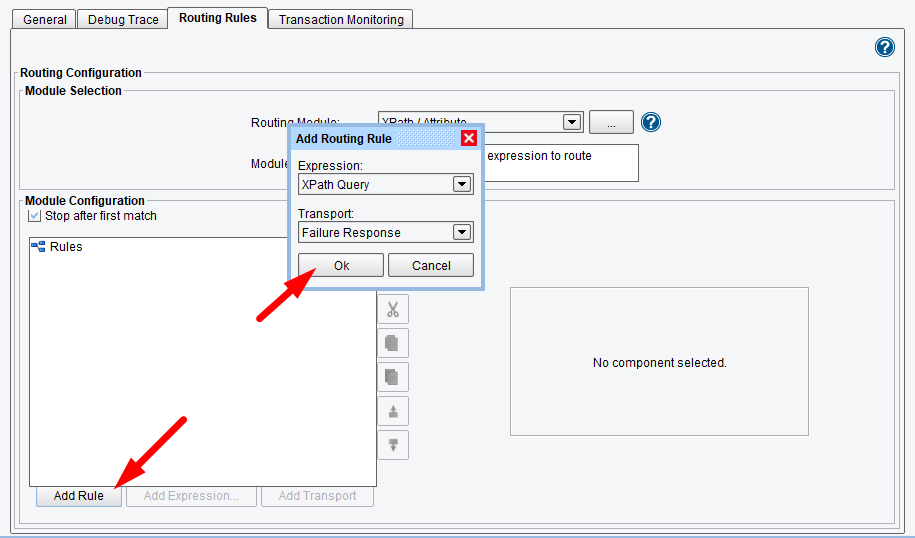Click the Add Rule button

(78, 496)
